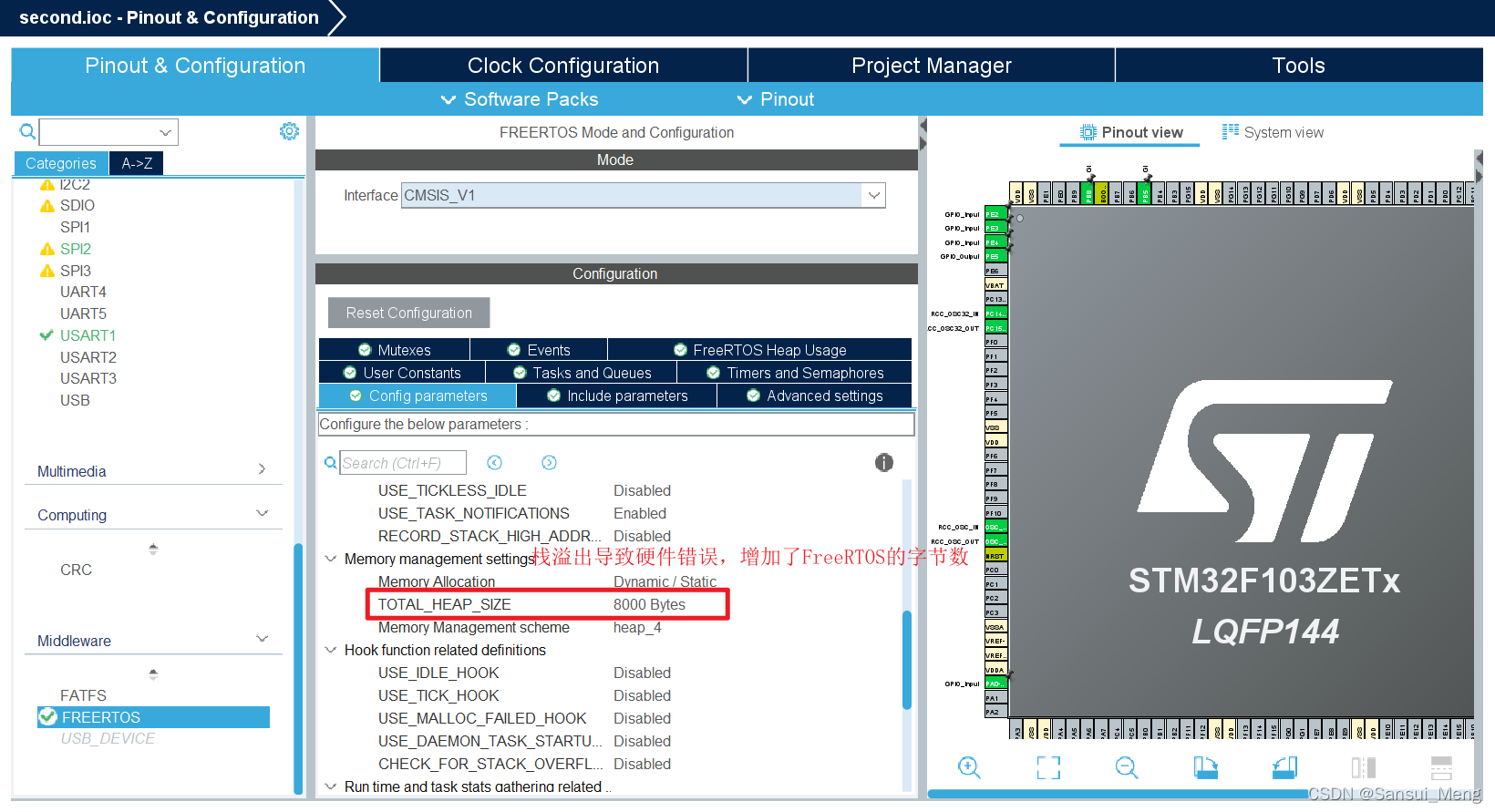Go to the next search result
Image resolution: width=1495 pixels, height=812 pixels.
549,463
